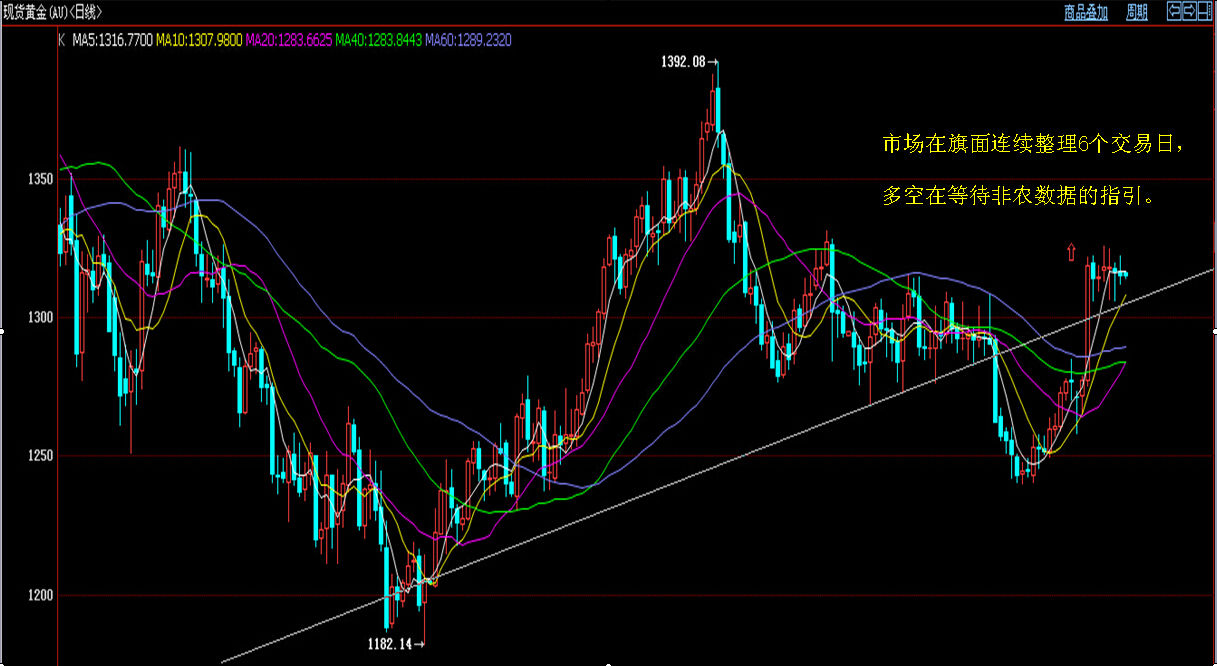
Task: Select the green MA40 indicator label
Action: pyautogui.click(x=379, y=40)
